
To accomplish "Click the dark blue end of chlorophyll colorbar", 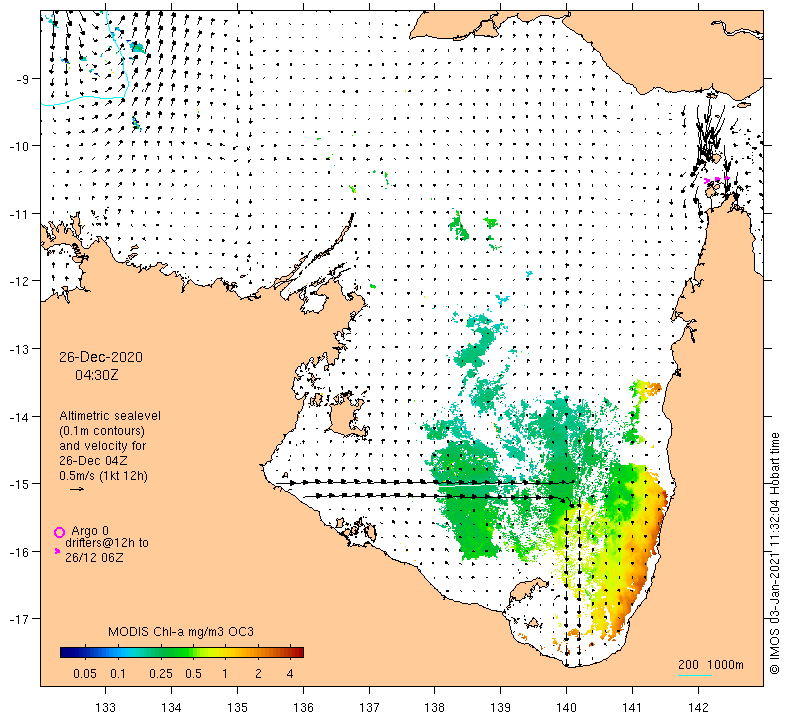I will [66, 652].
